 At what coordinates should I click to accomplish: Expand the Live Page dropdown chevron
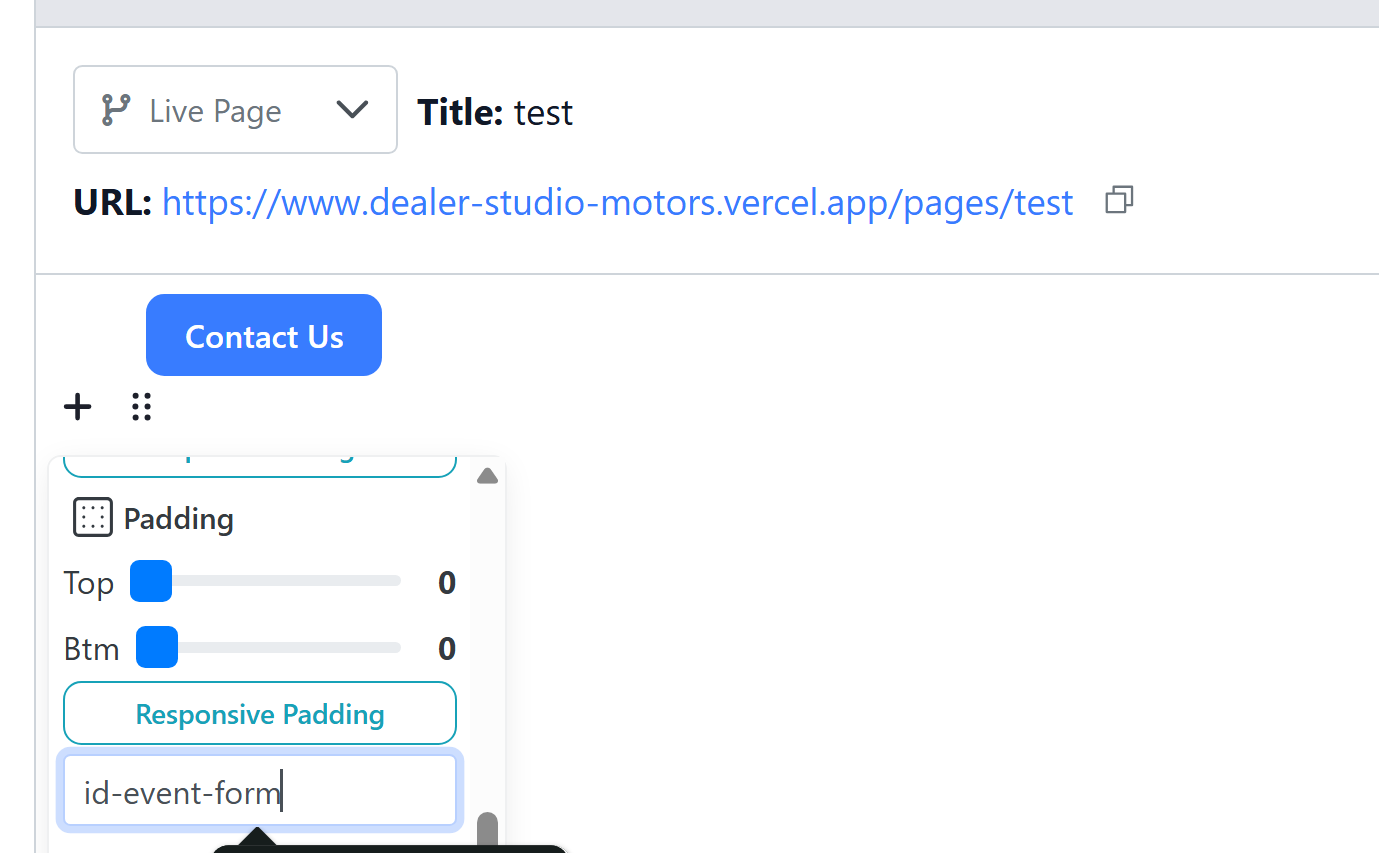[x=352, y=110]
